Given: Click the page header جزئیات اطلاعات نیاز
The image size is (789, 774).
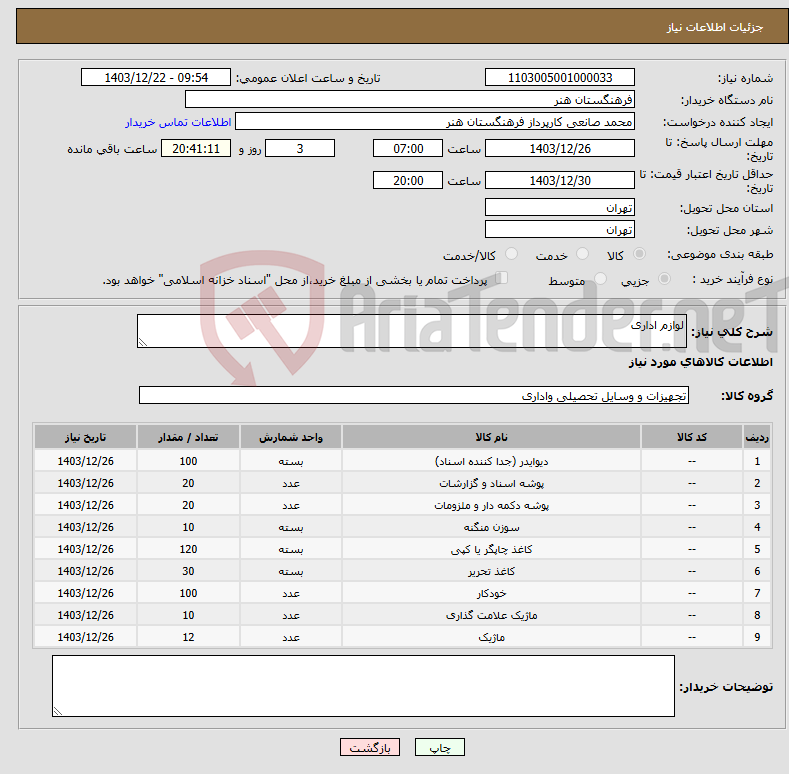Looking at the screenshot, I should click(715, 27).
